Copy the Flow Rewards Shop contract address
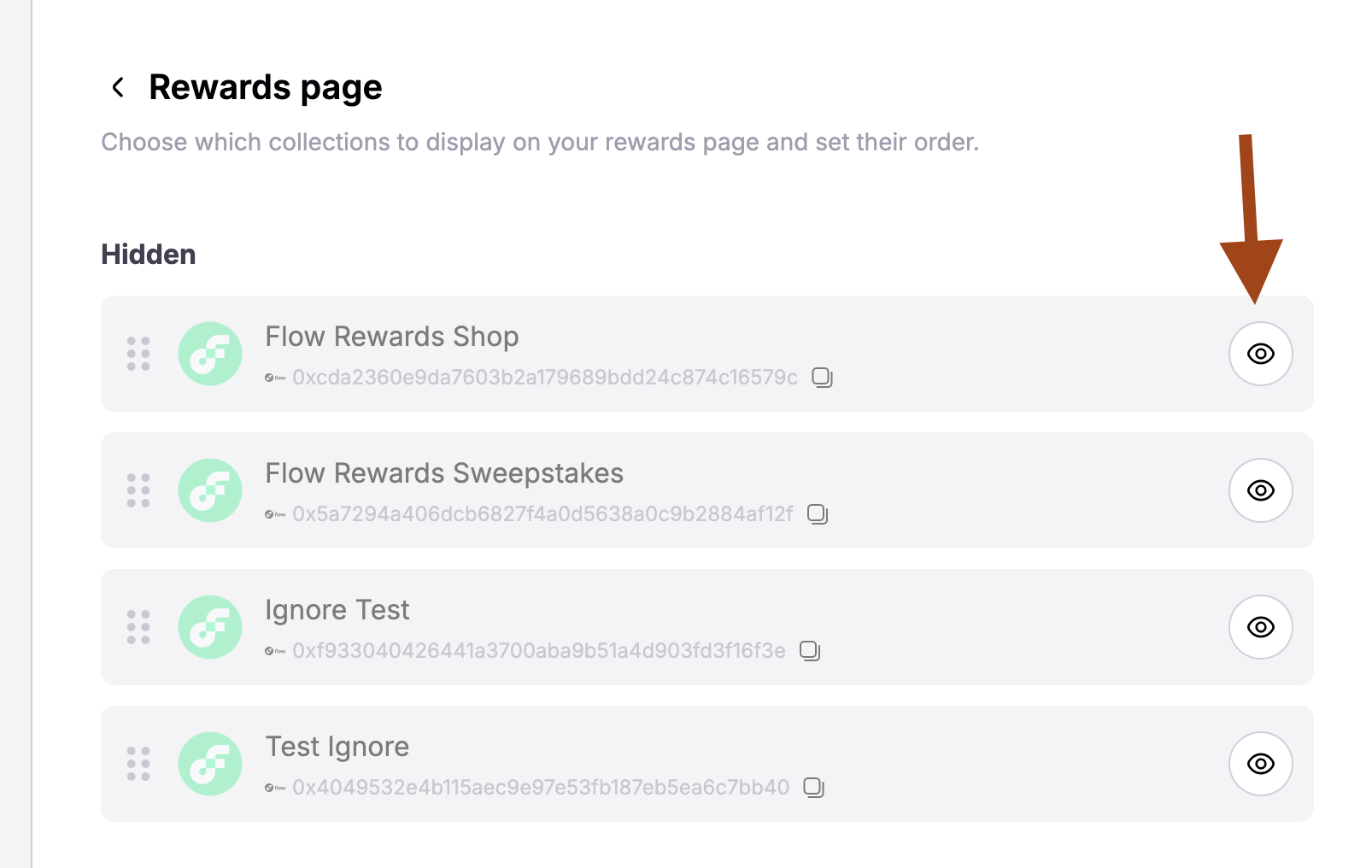Viewport: 1372px width, 868px height. (x=822, y=377)
